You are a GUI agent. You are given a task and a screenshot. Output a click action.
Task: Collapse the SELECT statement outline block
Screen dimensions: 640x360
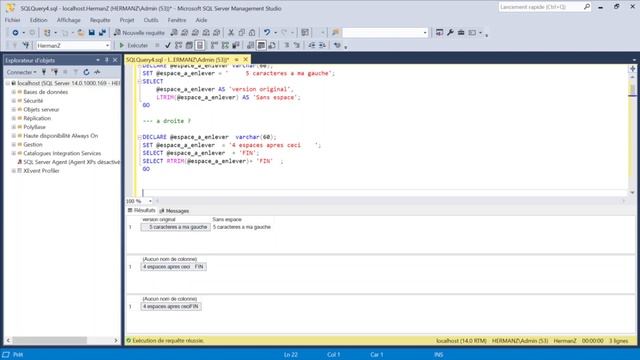pyautogui.click(x=139, y=81)
